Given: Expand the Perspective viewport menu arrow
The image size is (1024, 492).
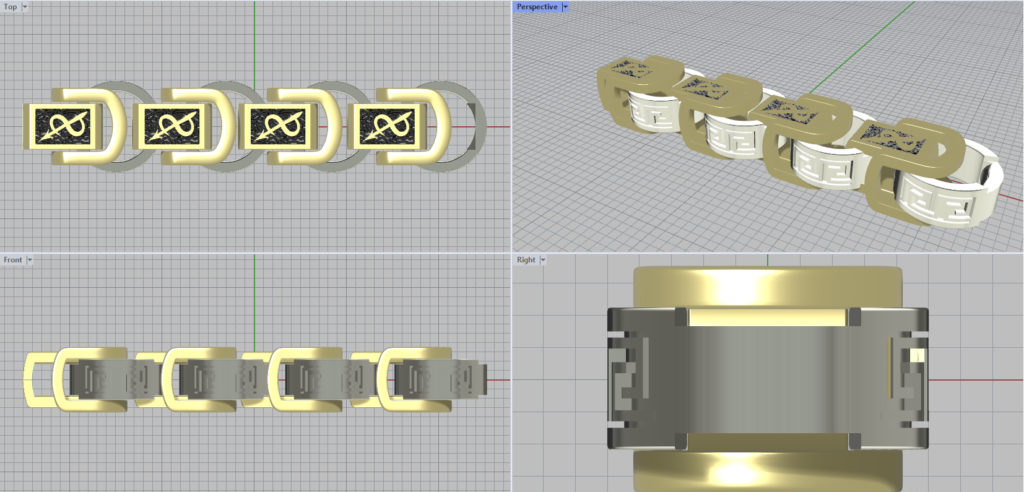Looking at the screenshot, I should [x=565, y=6].
